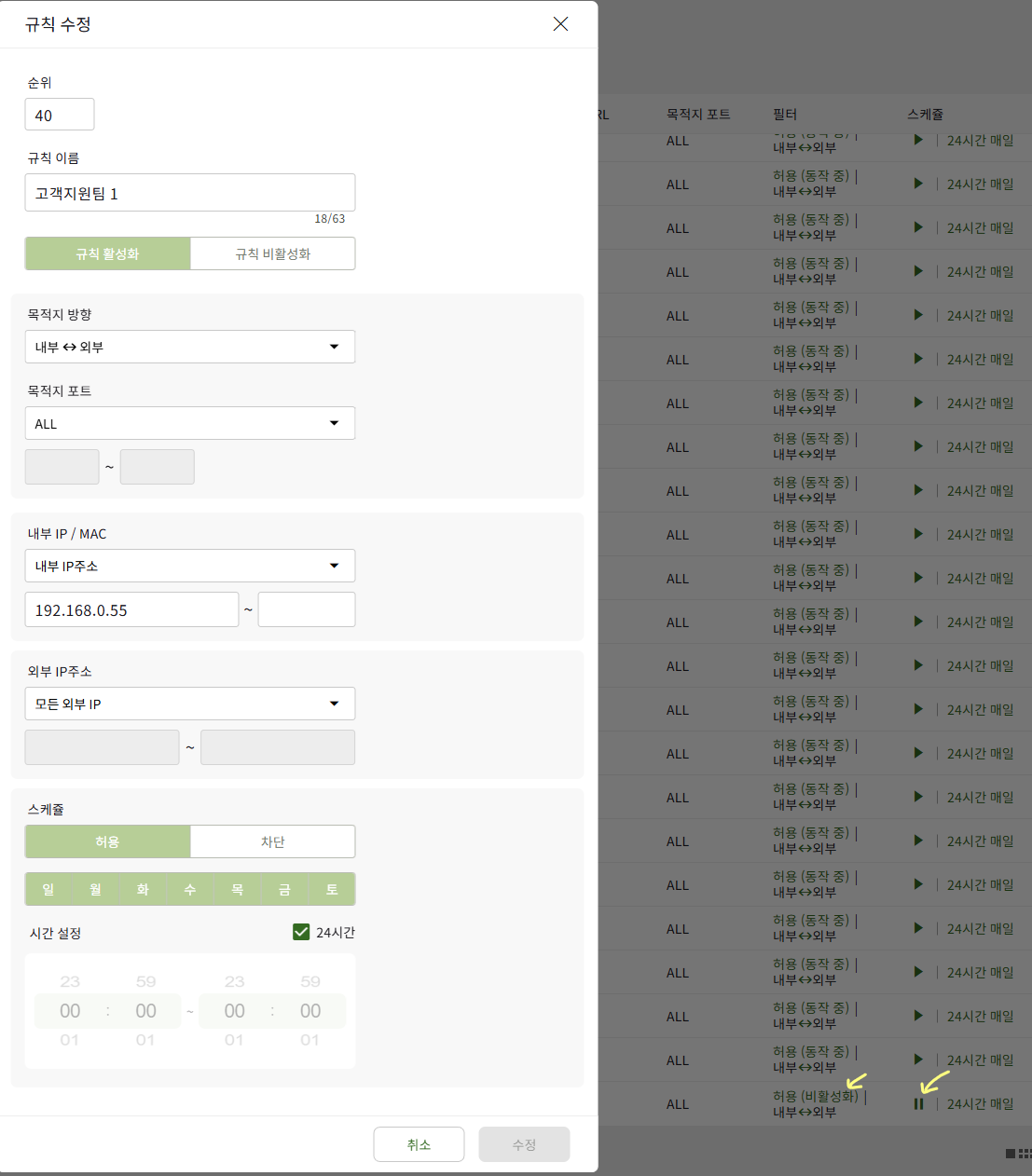Screen dimensions: 1032x1176
Task: Click the 수정 button
Action: click(x=524, y=1144)
